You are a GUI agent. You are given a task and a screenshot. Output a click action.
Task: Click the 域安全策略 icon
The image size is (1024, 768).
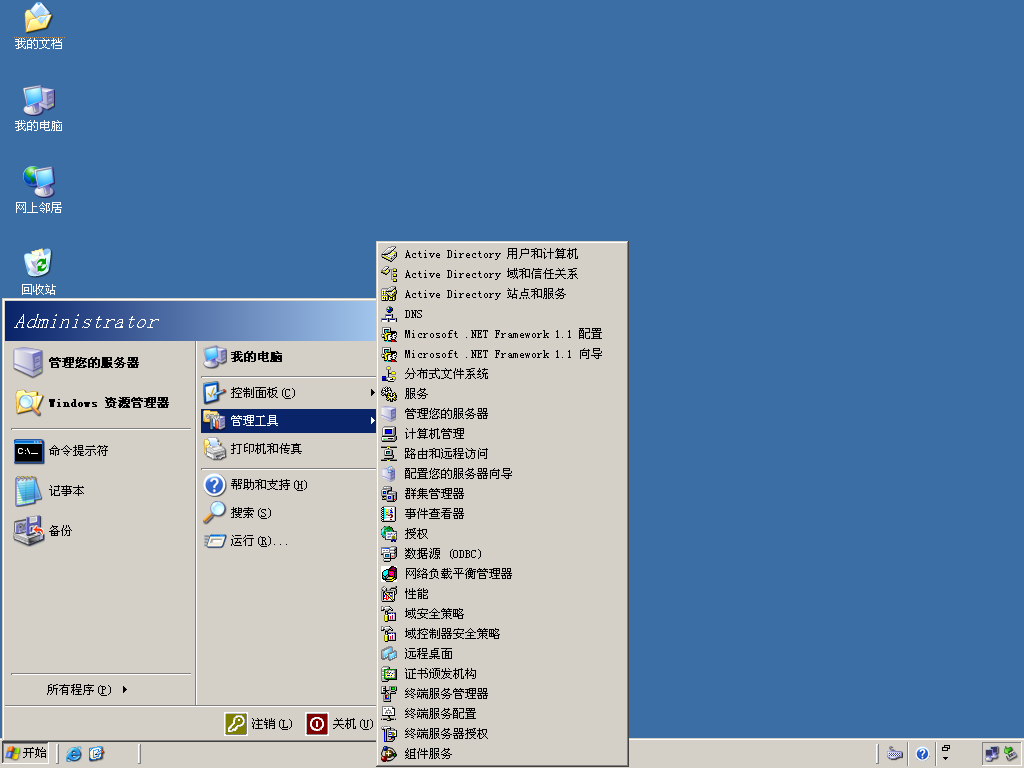389,614
